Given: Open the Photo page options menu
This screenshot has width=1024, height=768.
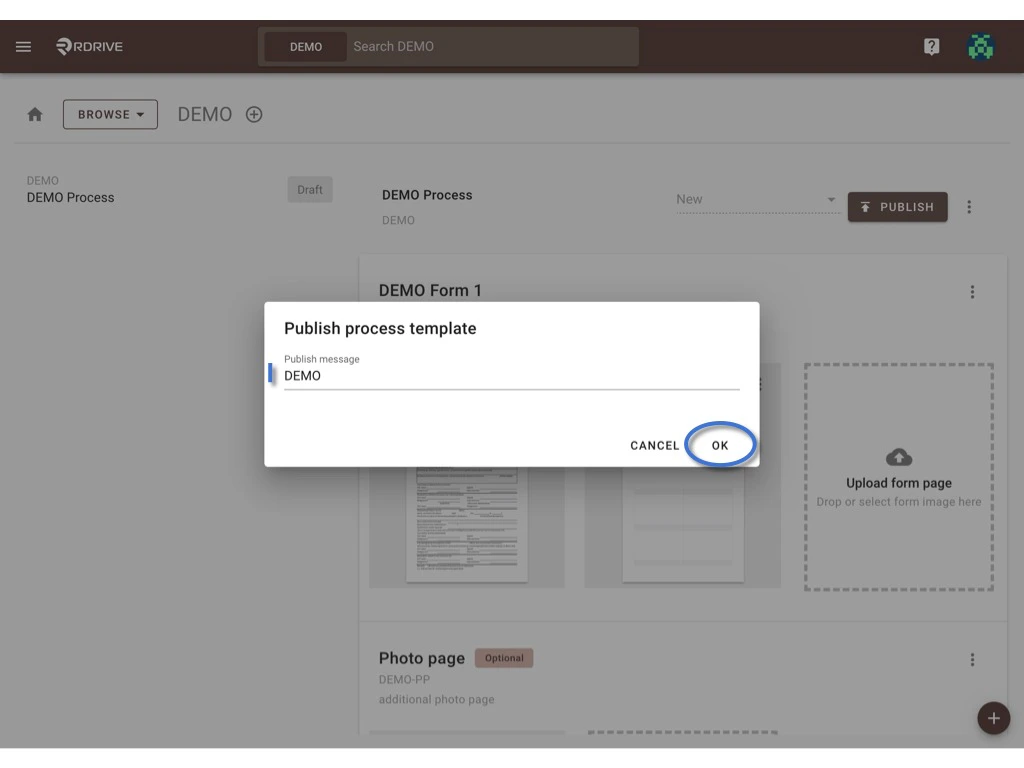Looking at the screenshot, I should [x=972, y=659].
